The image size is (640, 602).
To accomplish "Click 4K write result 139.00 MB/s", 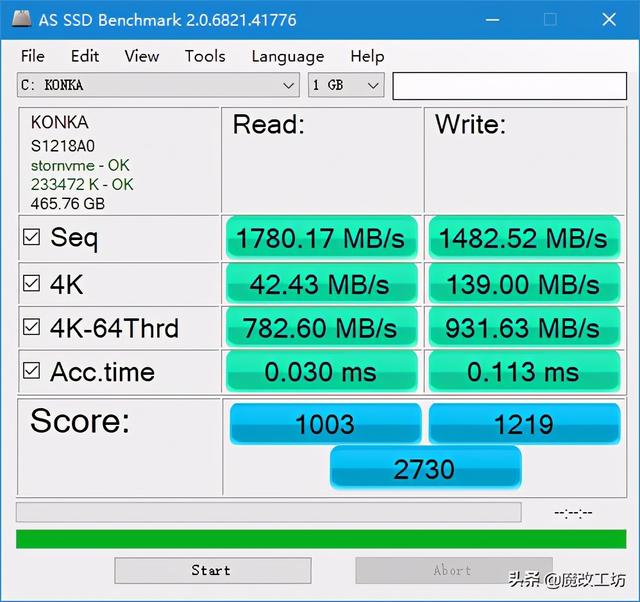I will tap(524, 284).
